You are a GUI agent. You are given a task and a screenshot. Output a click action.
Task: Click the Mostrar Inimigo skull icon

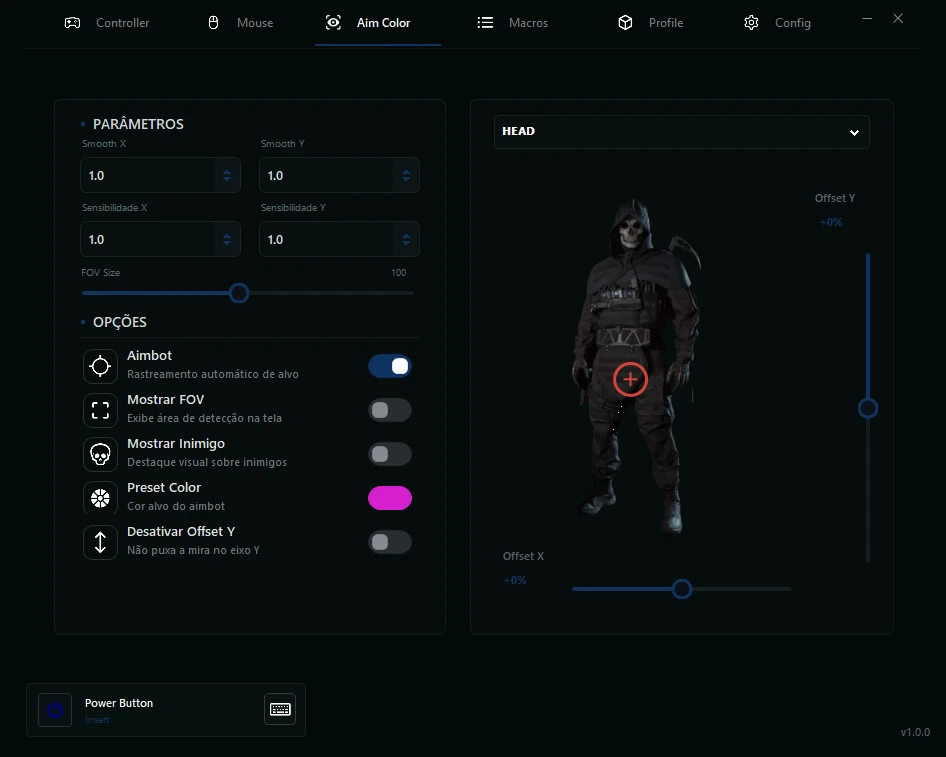tap(100, 454)
